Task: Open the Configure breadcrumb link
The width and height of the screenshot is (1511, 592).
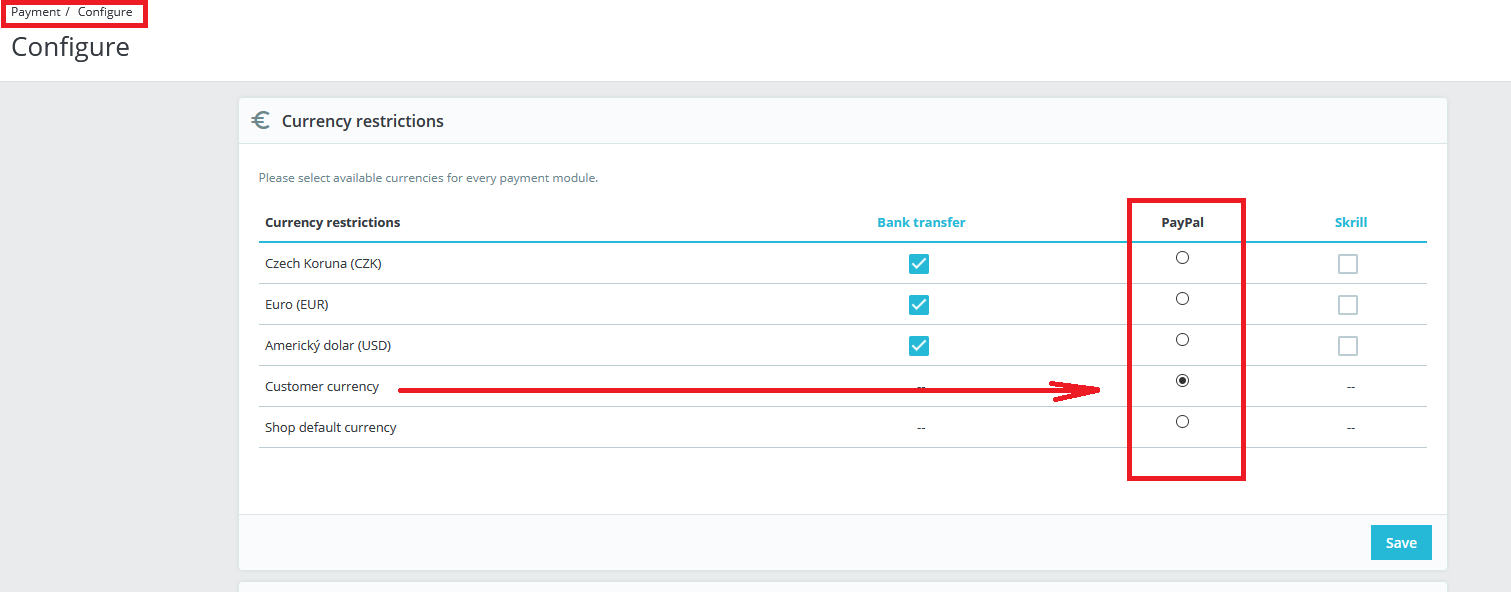Action: tap(105, 12)
